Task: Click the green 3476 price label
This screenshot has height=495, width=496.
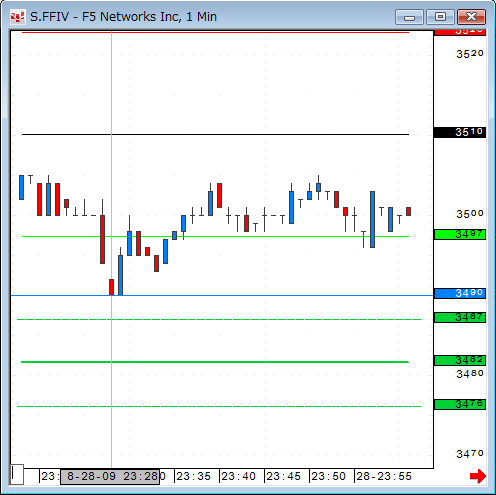Action: tap(460, 404)
